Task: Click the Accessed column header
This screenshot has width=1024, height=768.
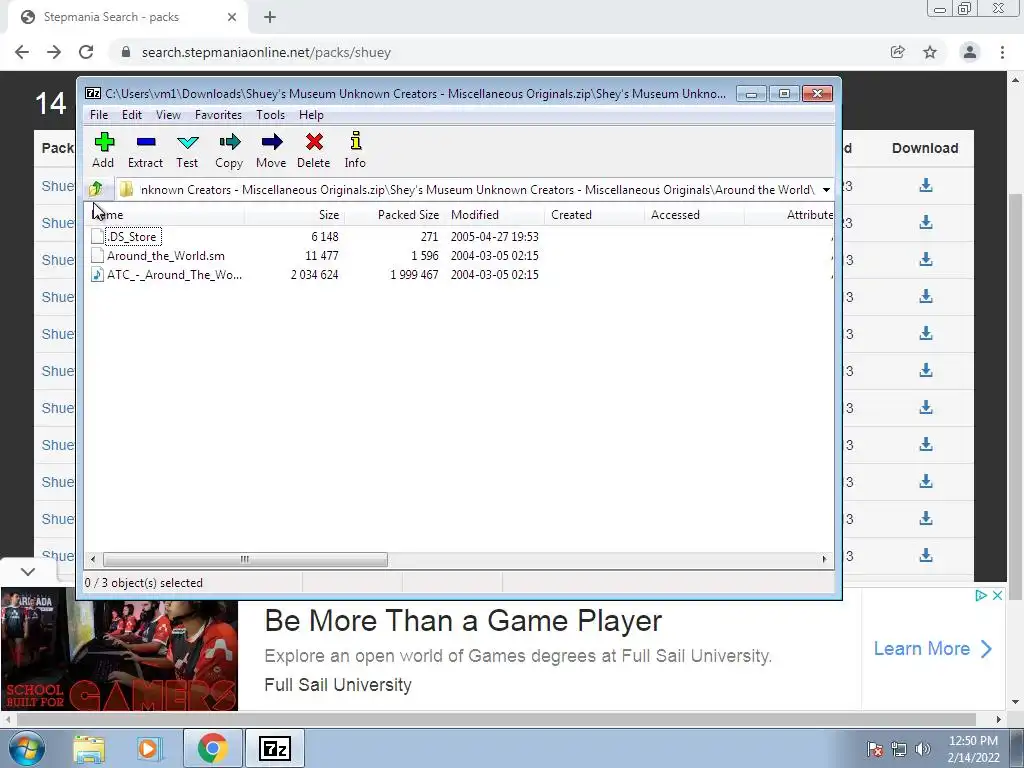Action: pyautogui.click(x=694, y=215)
